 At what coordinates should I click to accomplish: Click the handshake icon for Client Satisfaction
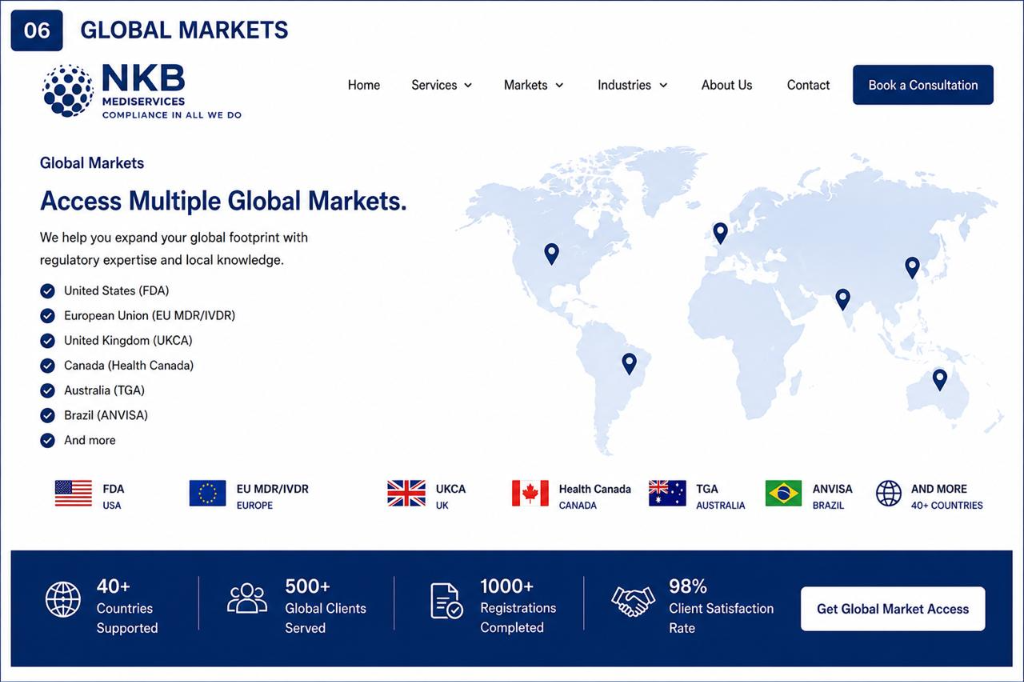(x=633, y=601)
